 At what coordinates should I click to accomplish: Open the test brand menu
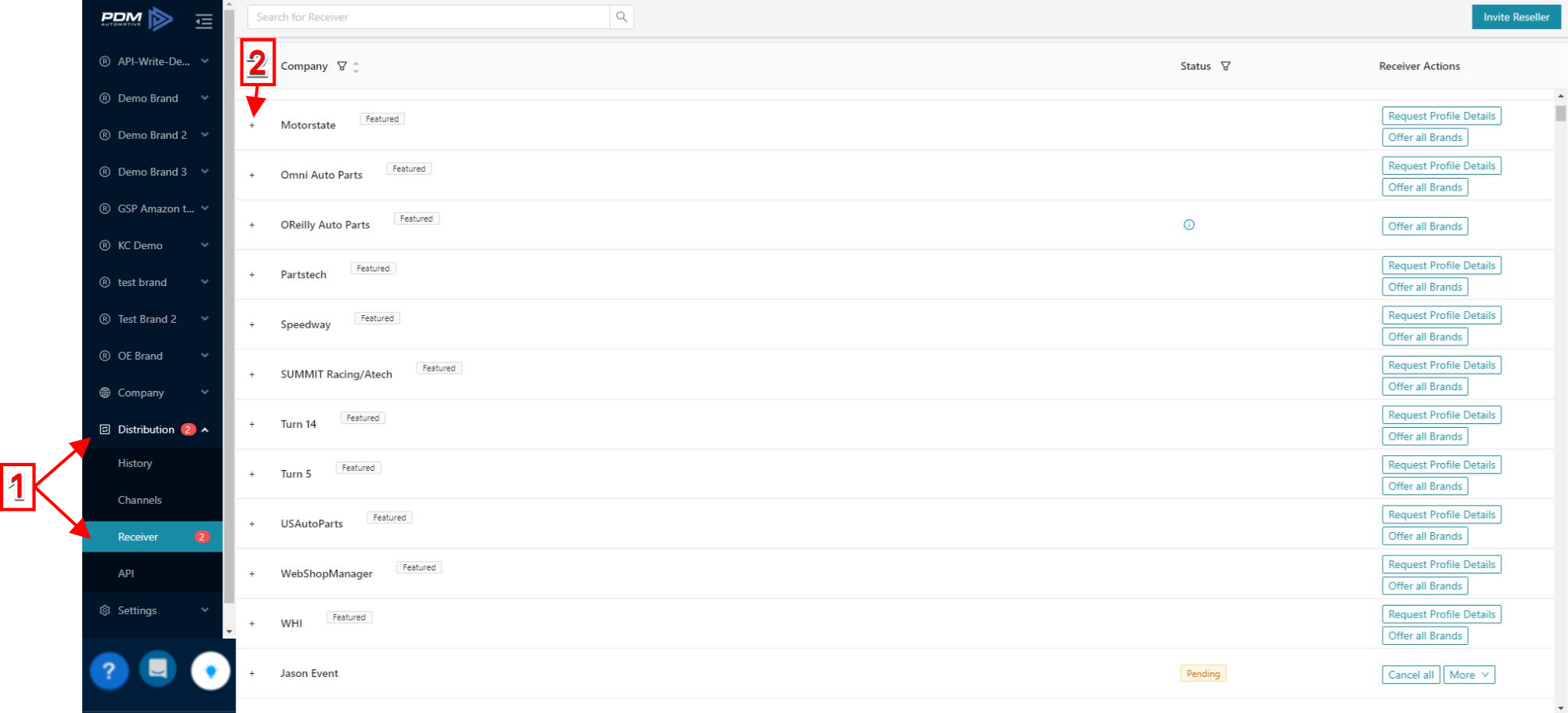click(153, 282)
